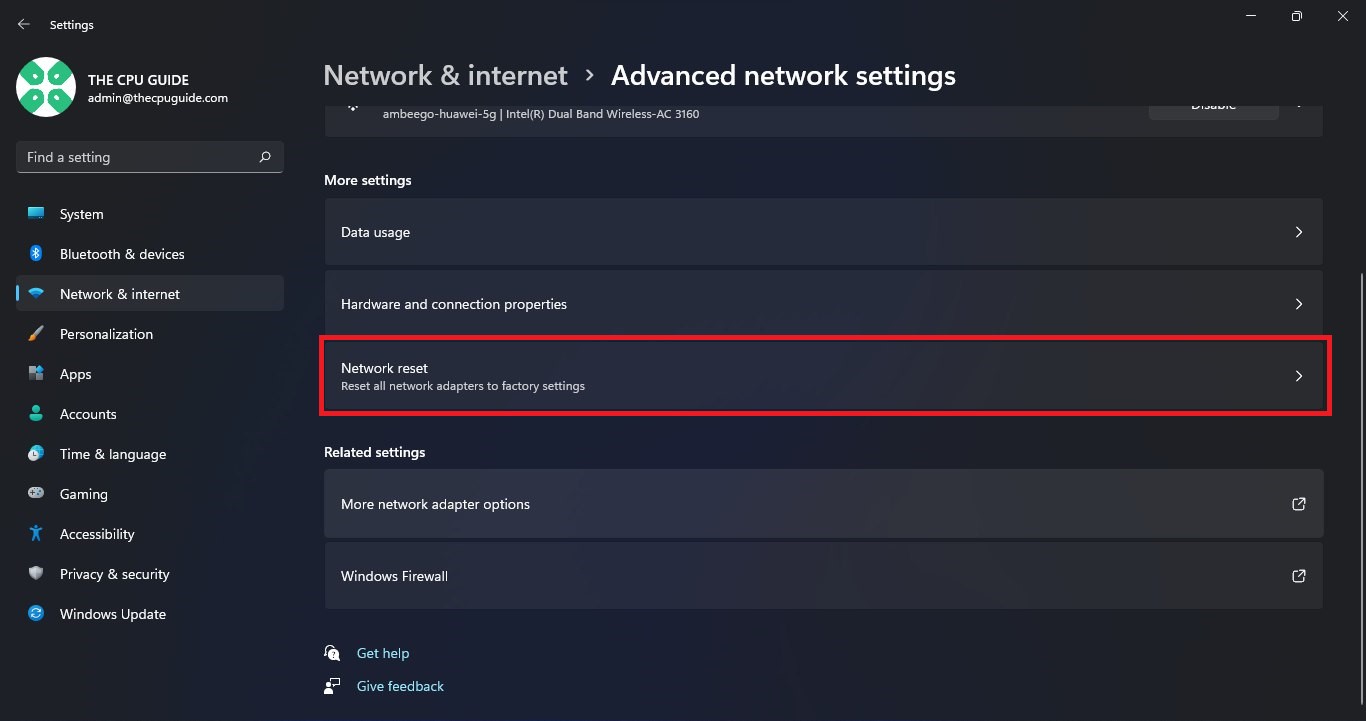Select Privacy & security in sidebar
This screenshot has height=721, width=1366.
click(114, 574)
